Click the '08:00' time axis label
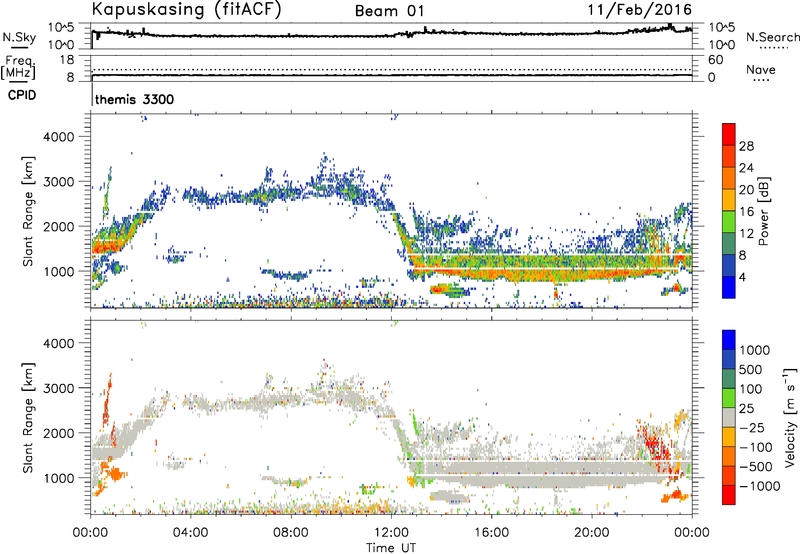The image size is (800, 554). pyautogui.click(x=290, y=533)
